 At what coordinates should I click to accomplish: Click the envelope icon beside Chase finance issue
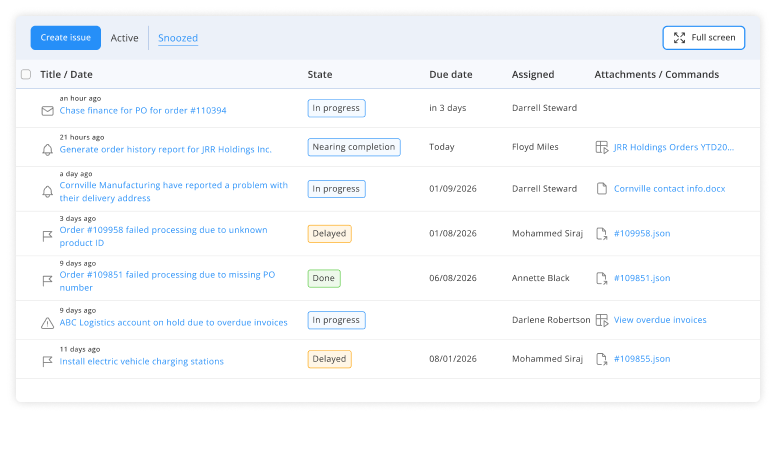point(48,111)
